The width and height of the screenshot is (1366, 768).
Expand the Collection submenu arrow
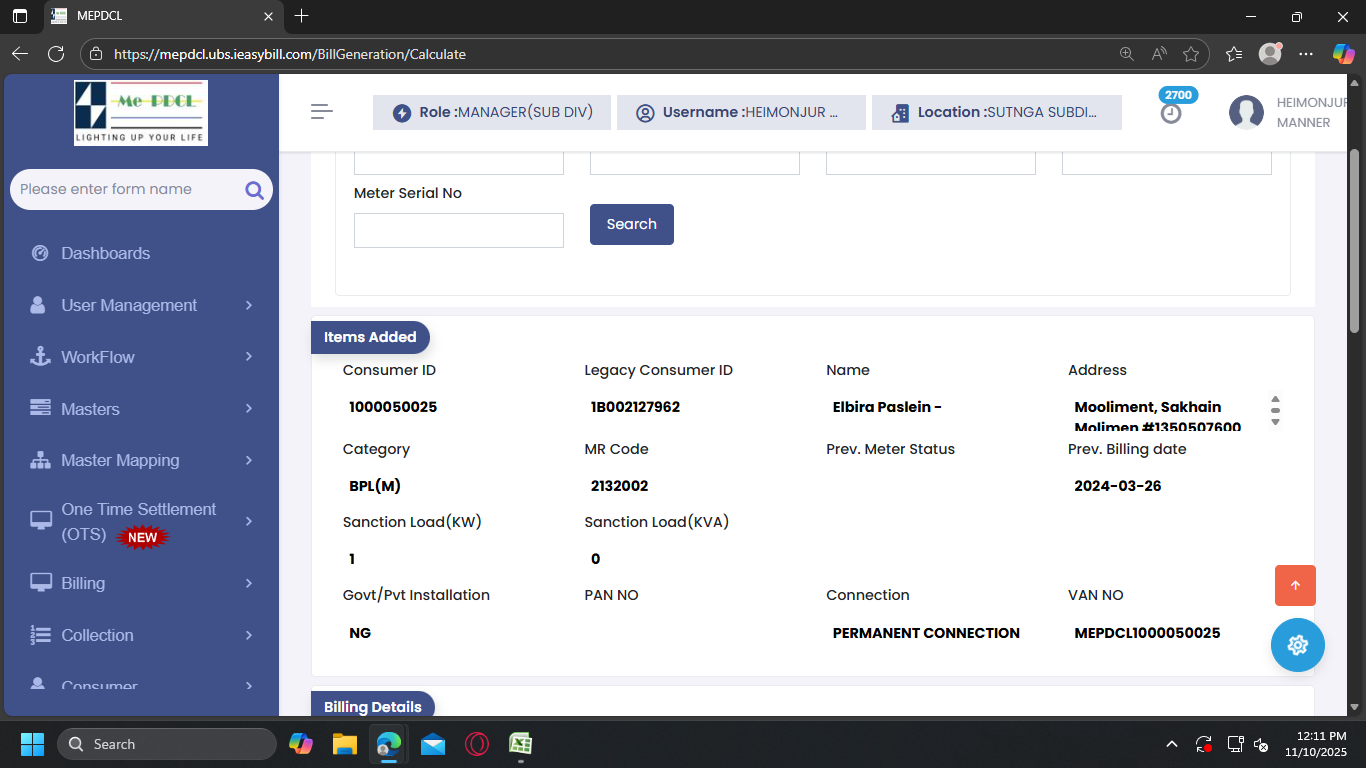pyautogui.click(x=249, y=635)
